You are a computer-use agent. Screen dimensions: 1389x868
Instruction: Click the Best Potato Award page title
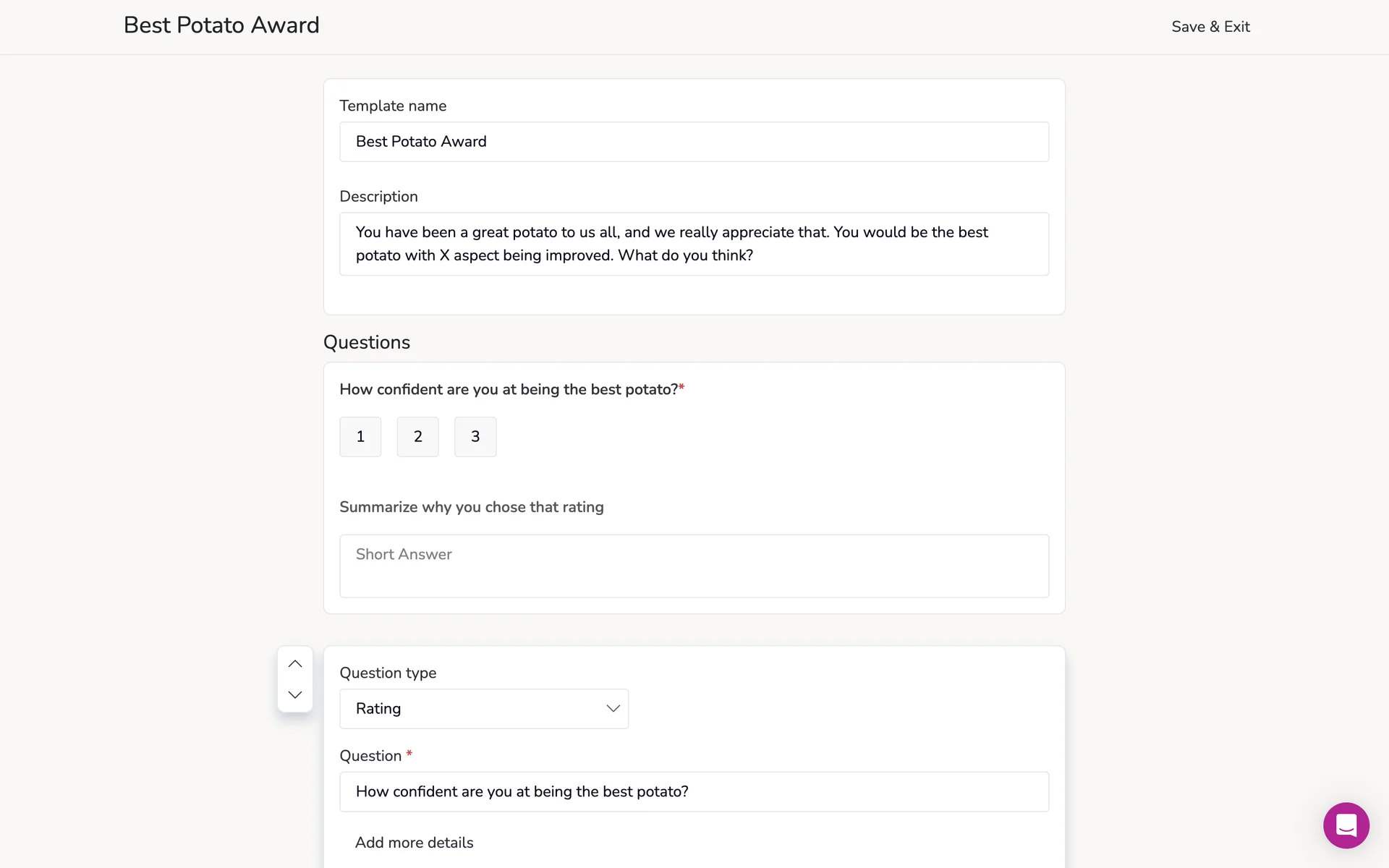221,25
